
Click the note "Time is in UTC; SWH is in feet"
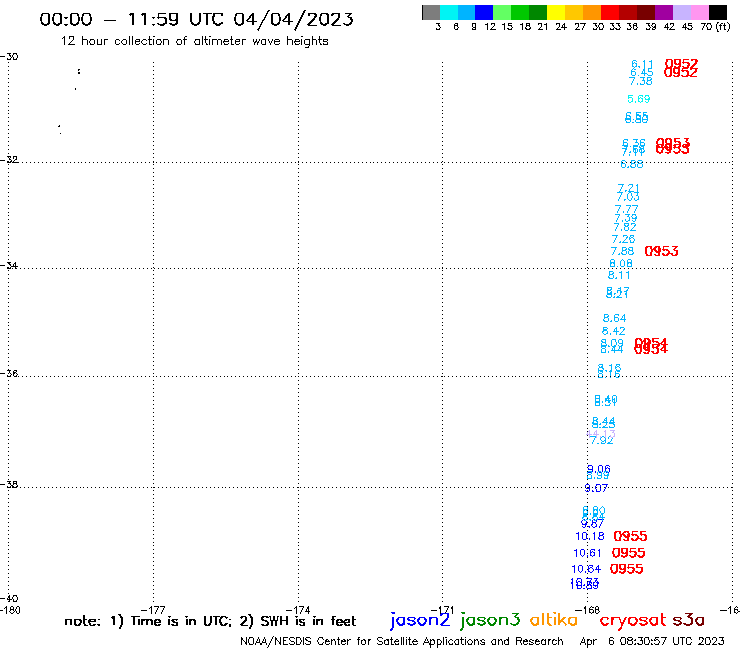[210, 621]
